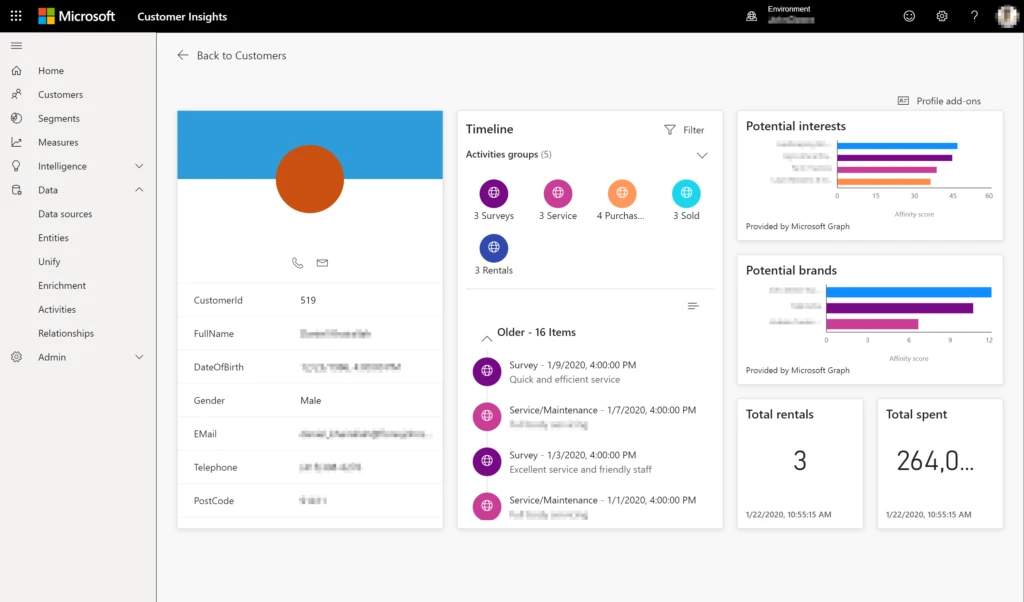
Task: Select the 3 Surveys activity group icon
Action: 493,195
